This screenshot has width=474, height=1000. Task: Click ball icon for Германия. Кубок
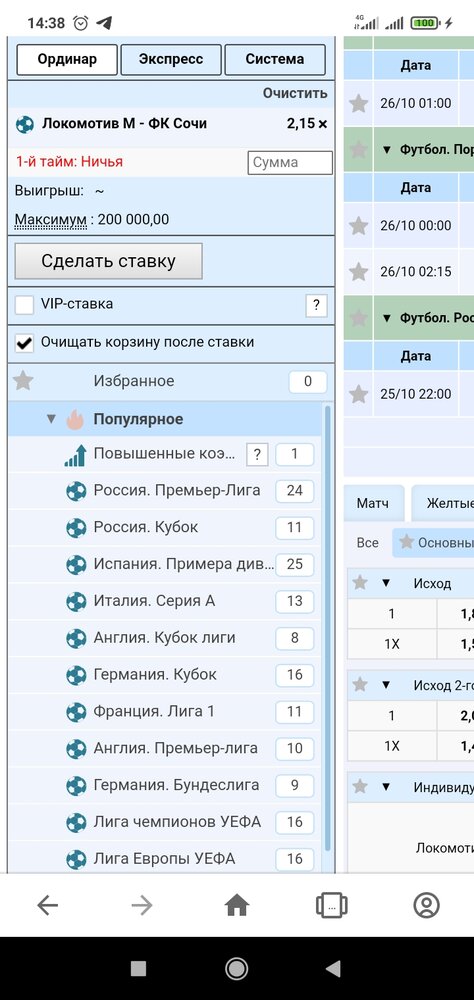[x=76, y=675]
